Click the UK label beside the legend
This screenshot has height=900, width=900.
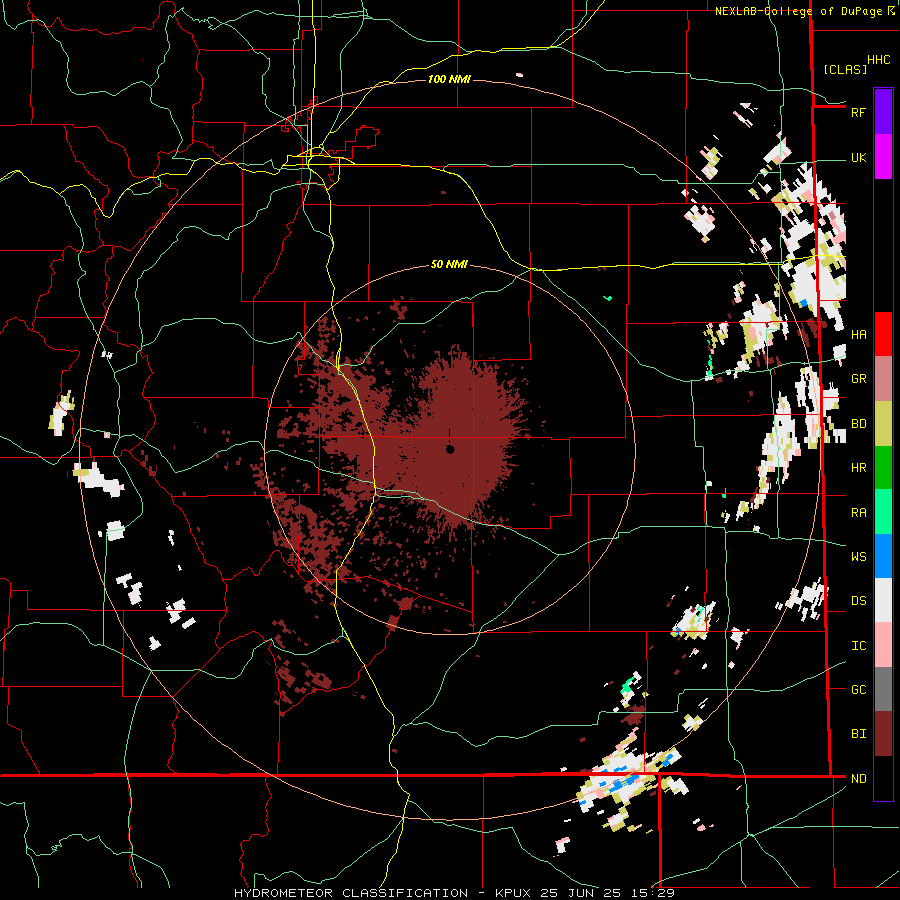pyautogui.click(x=858, y=158)
